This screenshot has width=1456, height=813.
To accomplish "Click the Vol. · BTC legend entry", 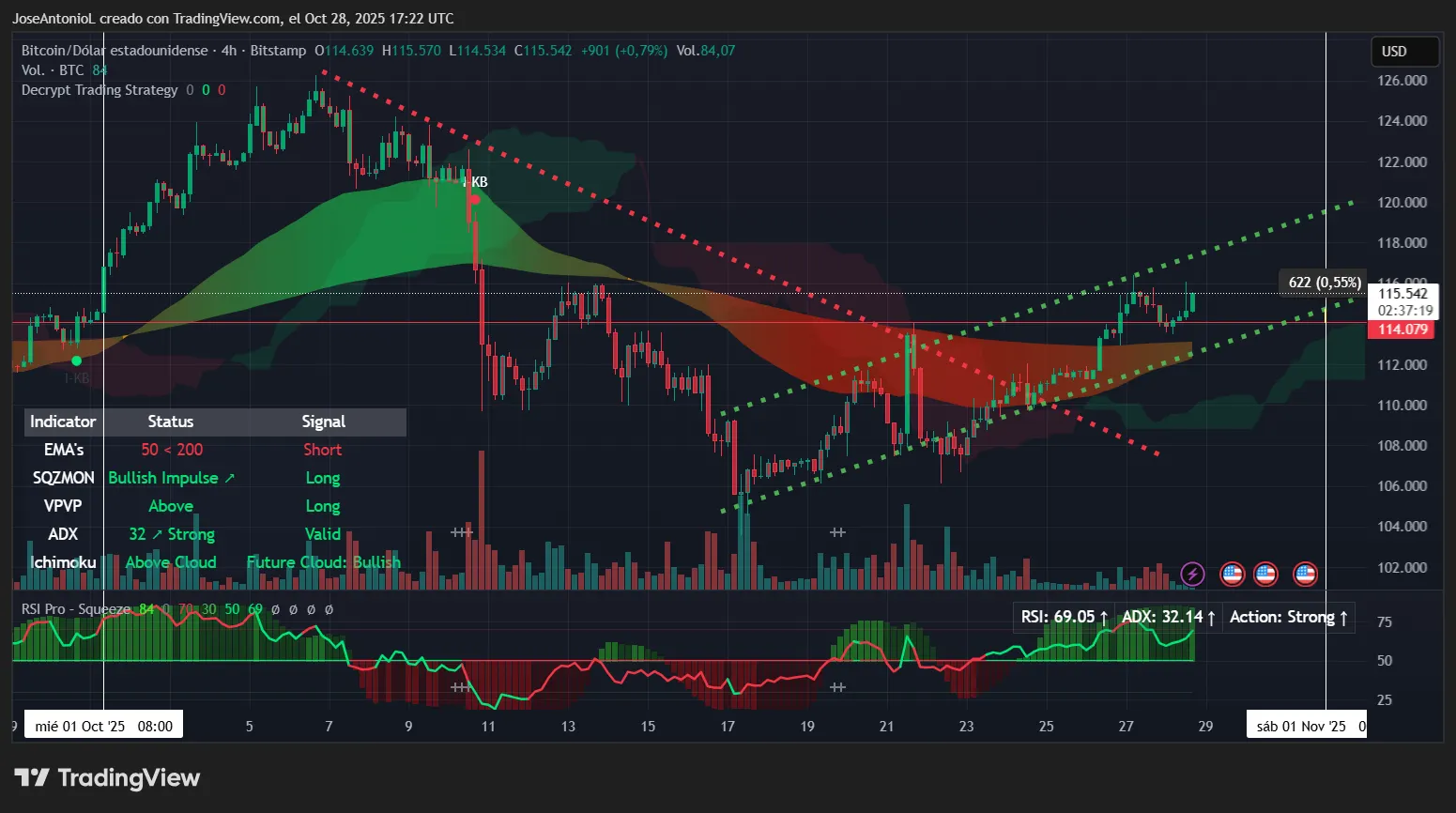I will pyautogui.click(x=52, y=69).
